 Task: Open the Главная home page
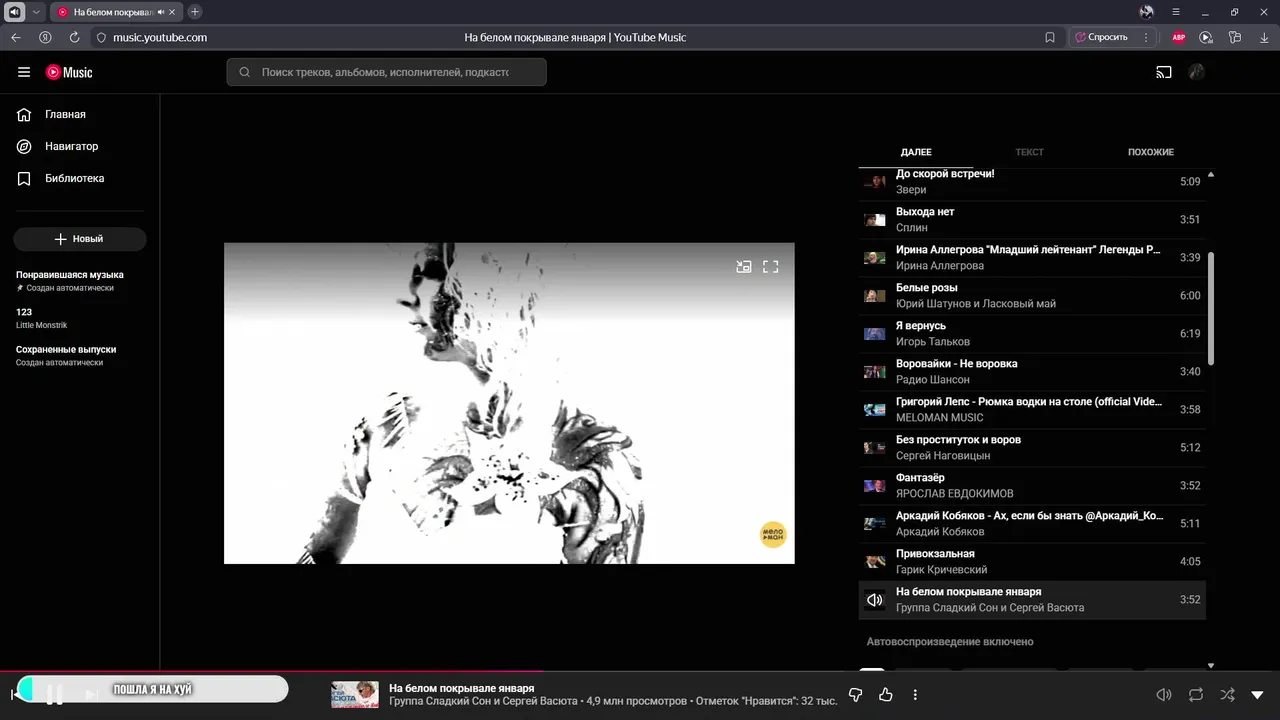pos(80,114)
